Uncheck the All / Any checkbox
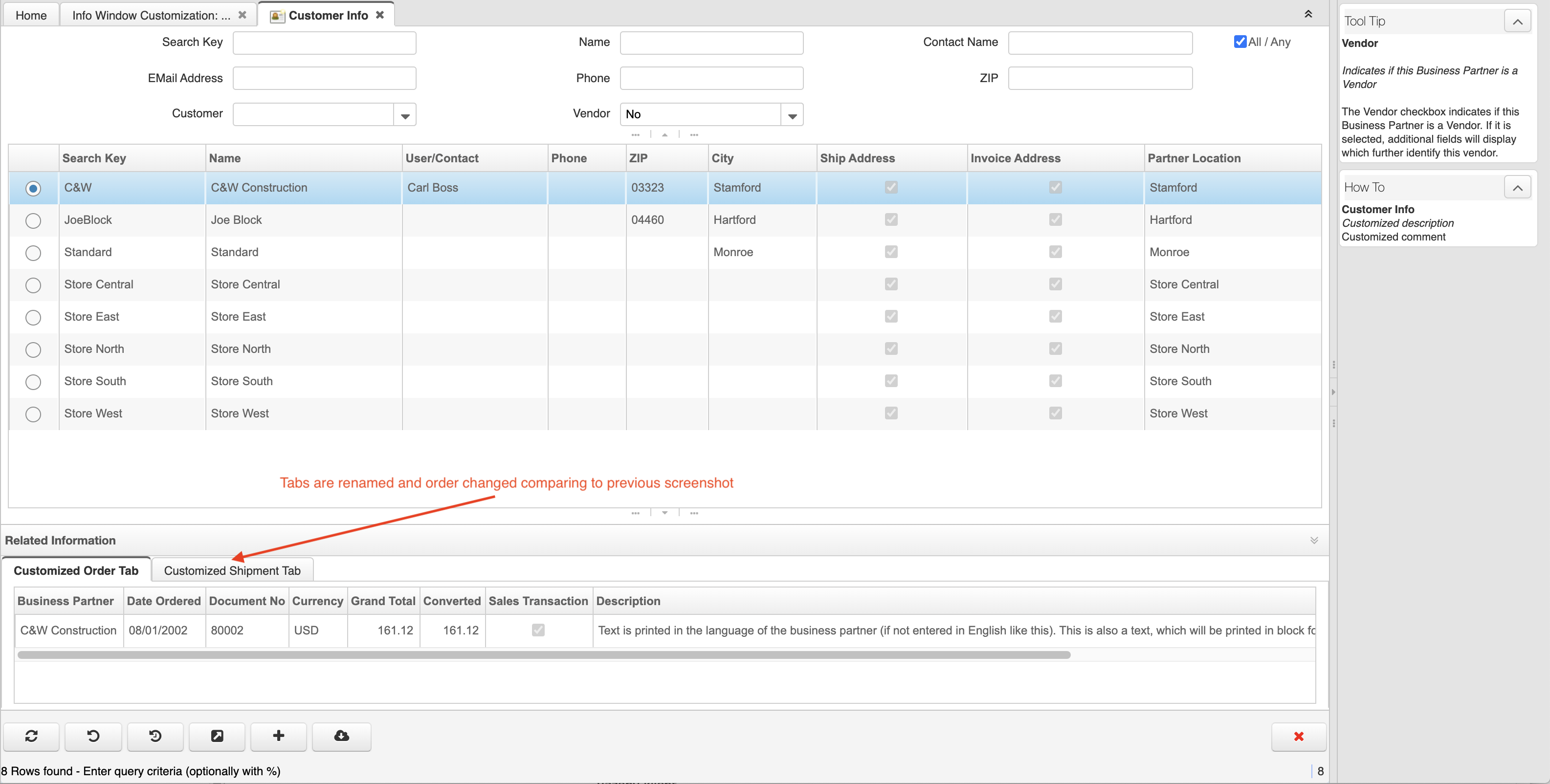 click(1240, 42)
